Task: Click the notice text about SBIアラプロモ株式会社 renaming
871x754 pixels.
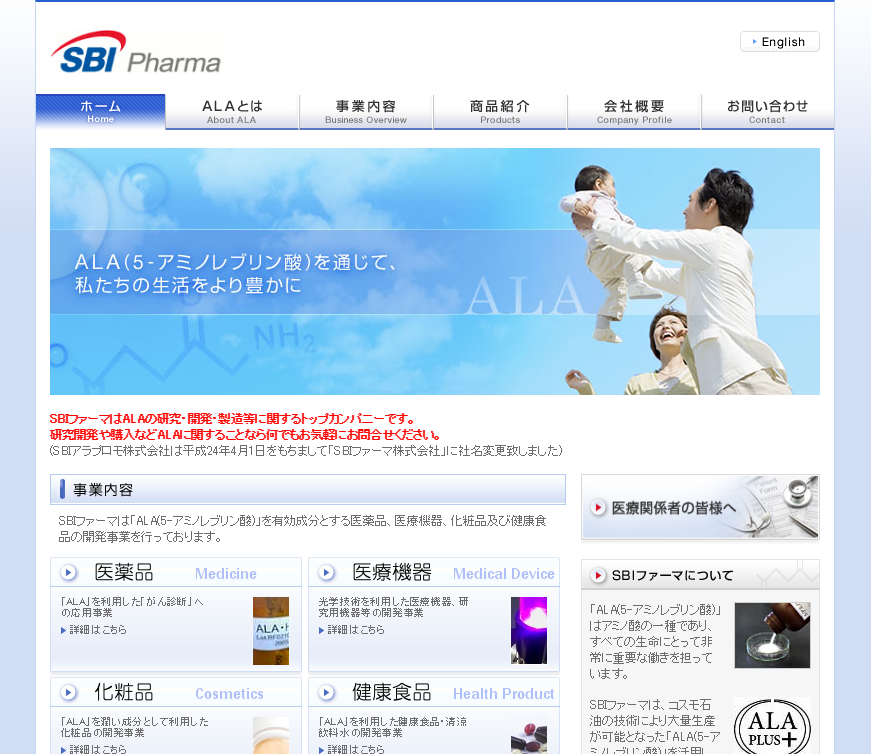Action: [x=306, y=451]
